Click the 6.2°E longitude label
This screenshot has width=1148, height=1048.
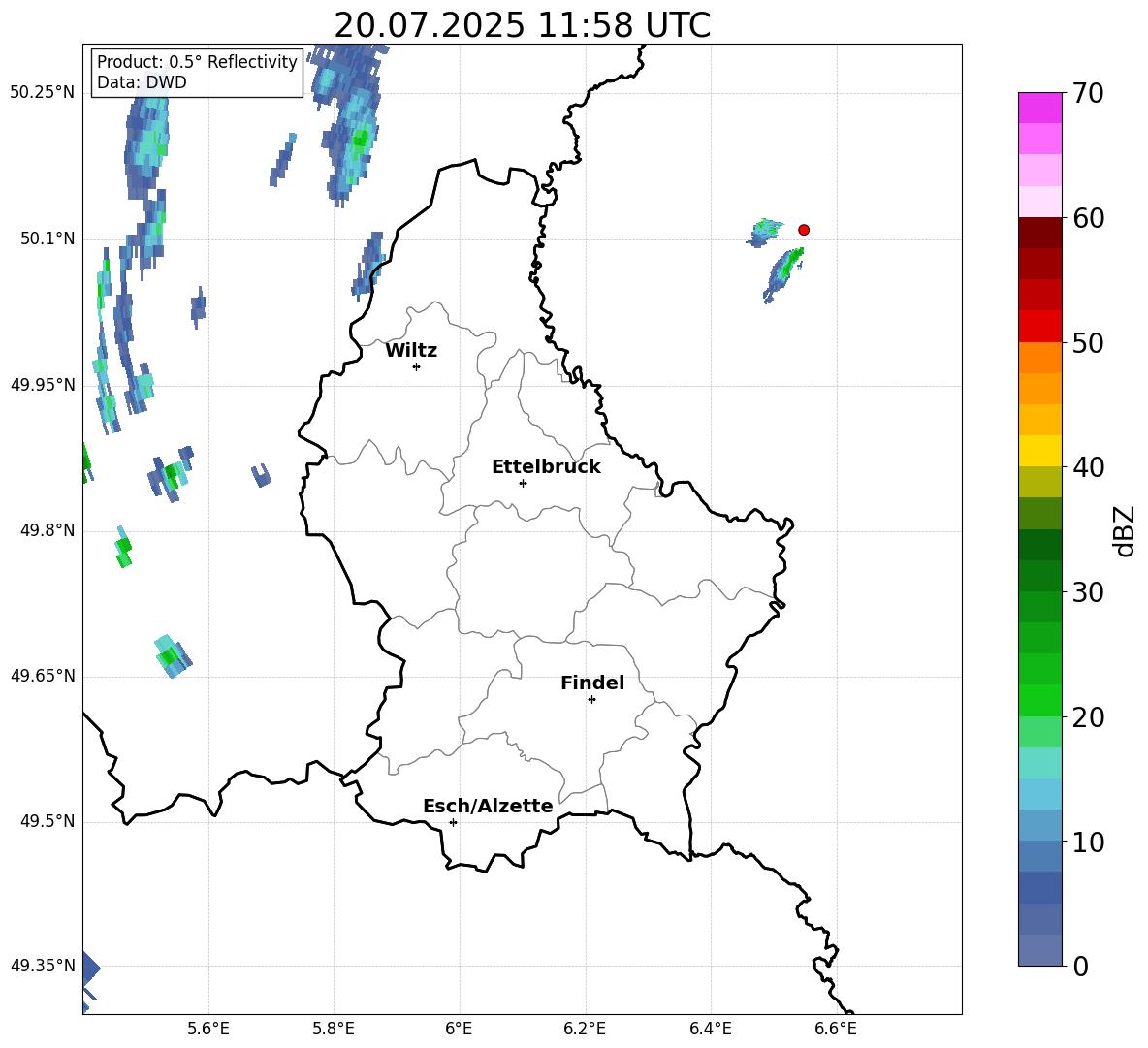point(585,1029)
